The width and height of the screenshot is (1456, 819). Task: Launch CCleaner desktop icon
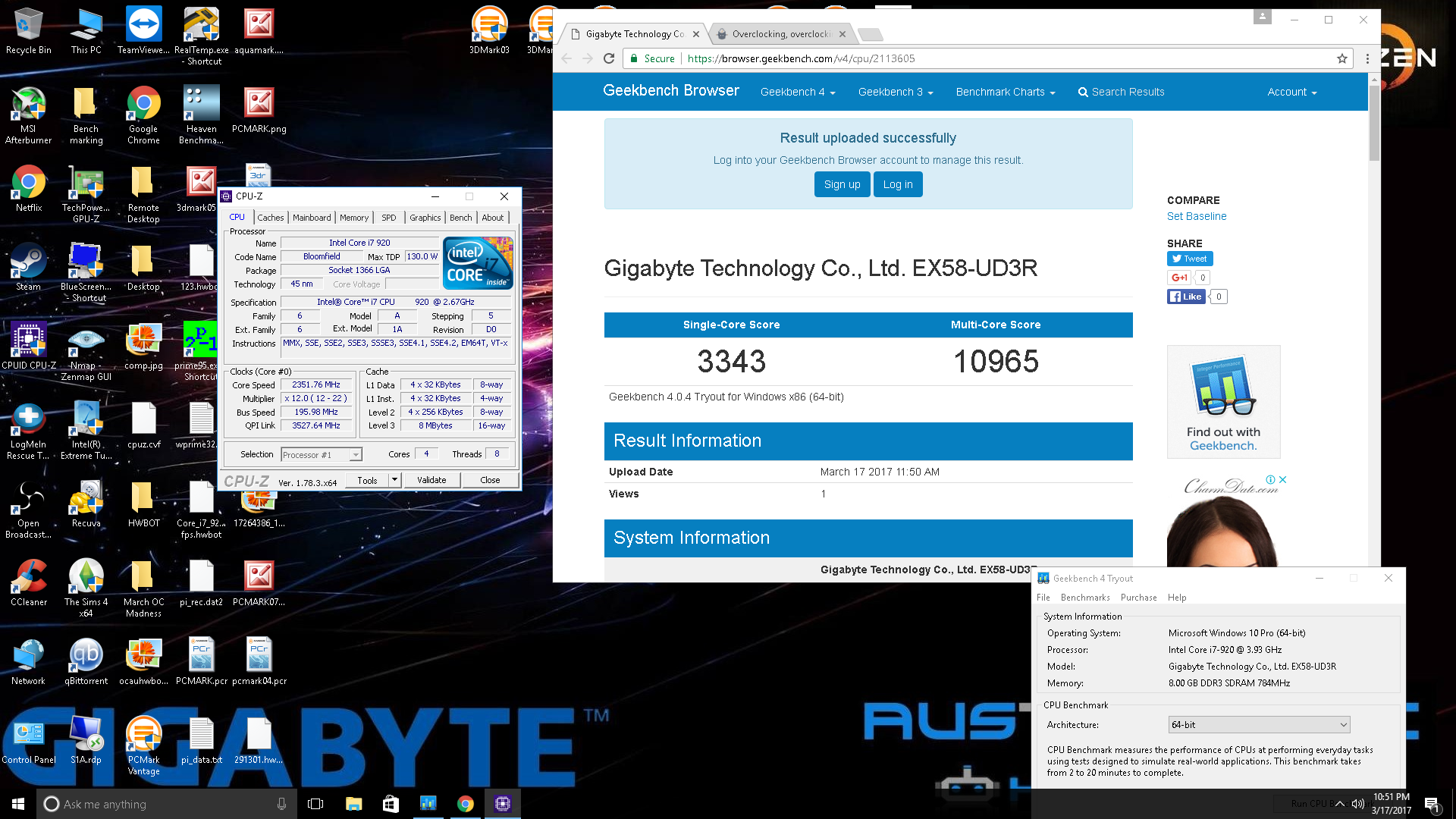(x=29, y=582)
